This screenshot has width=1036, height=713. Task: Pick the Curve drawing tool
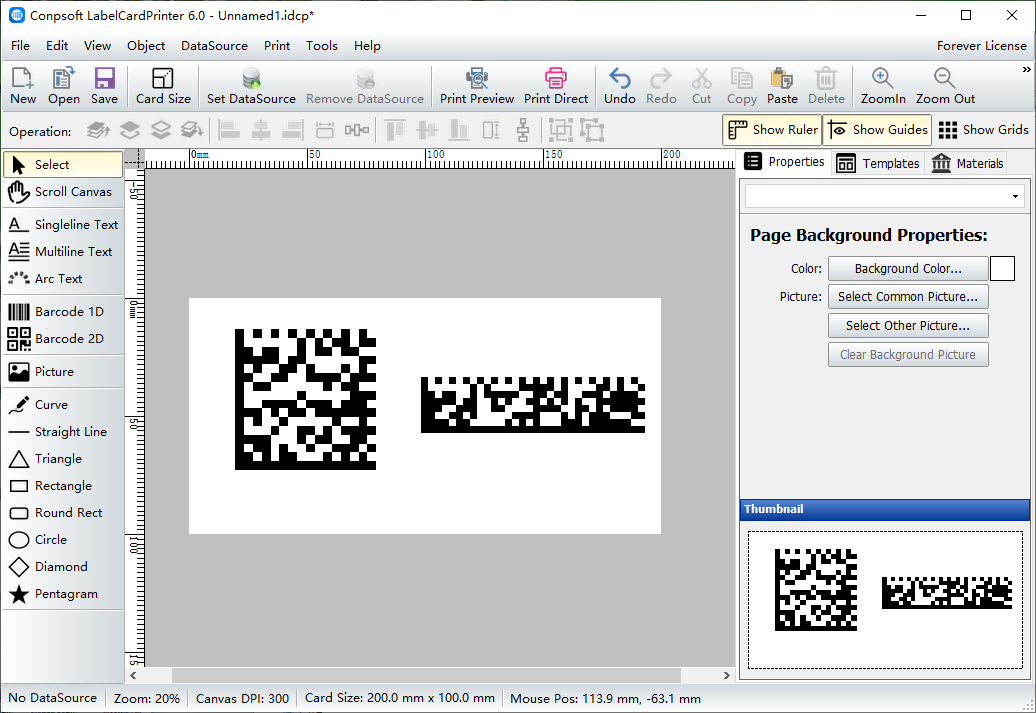63,404
